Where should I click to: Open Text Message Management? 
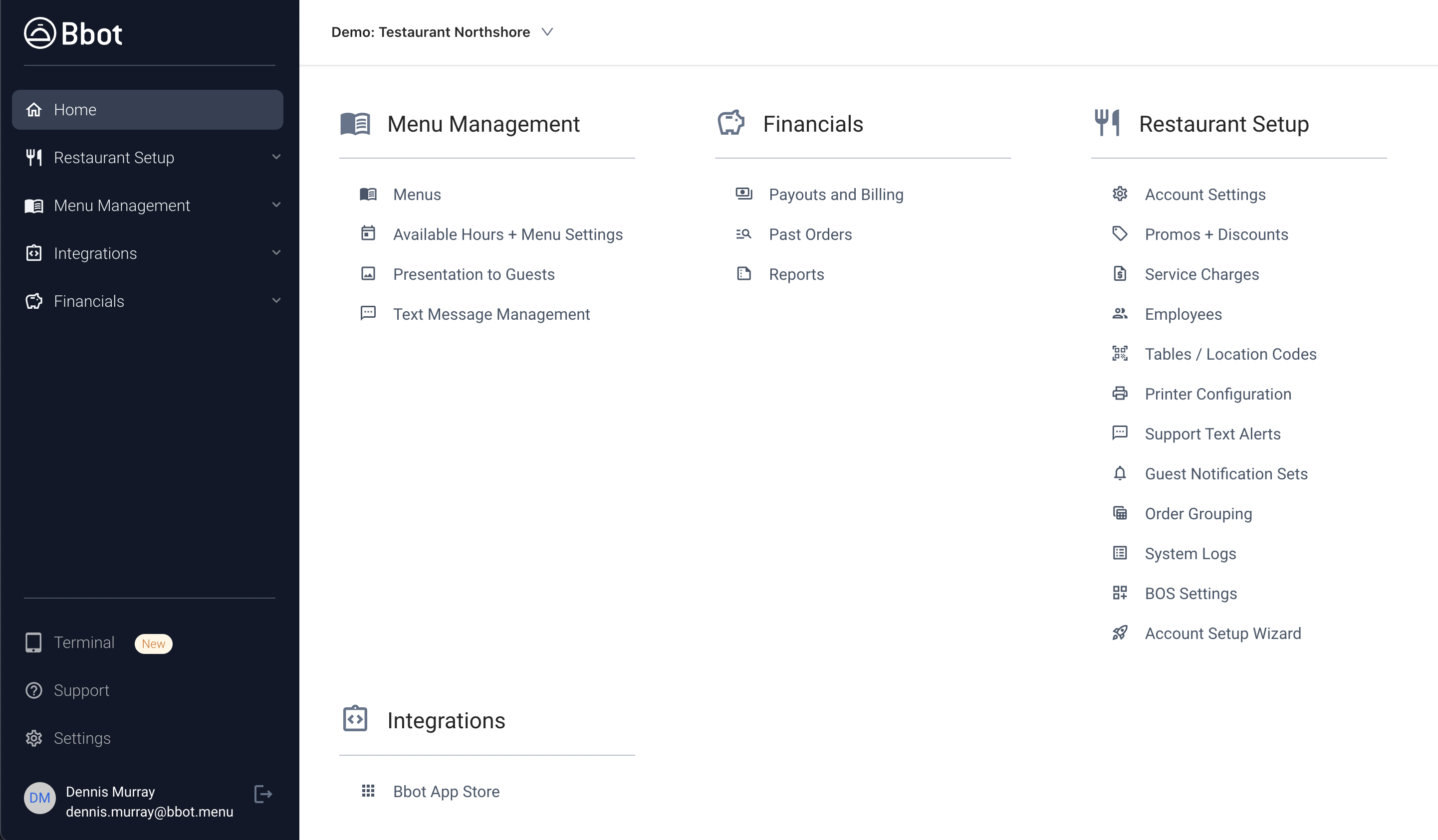(x=491, y=314)
